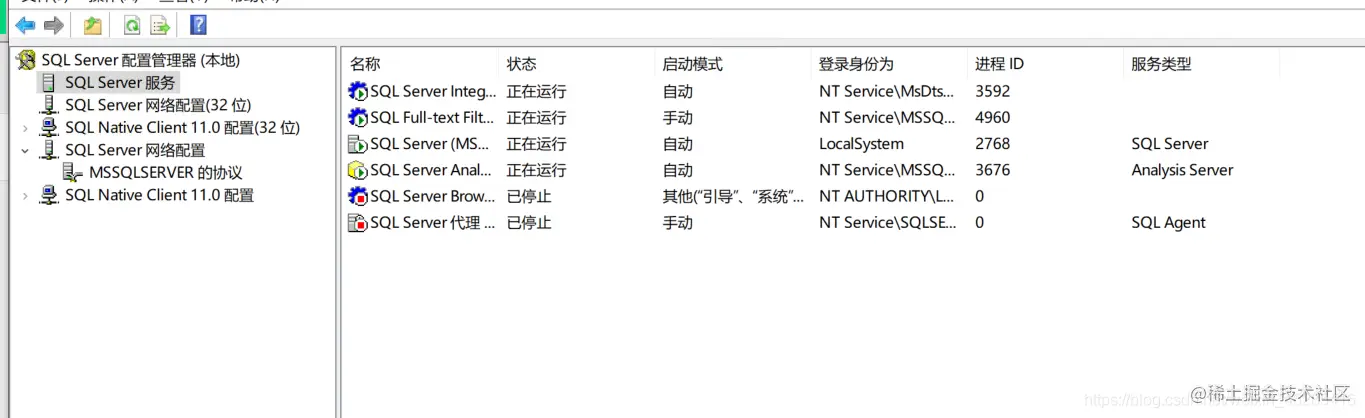The width and height of the screenshot is (1365, 418).
Task: Click 已停止 in the SQL Server 代理 row
Action: click(x=529, y=223)
